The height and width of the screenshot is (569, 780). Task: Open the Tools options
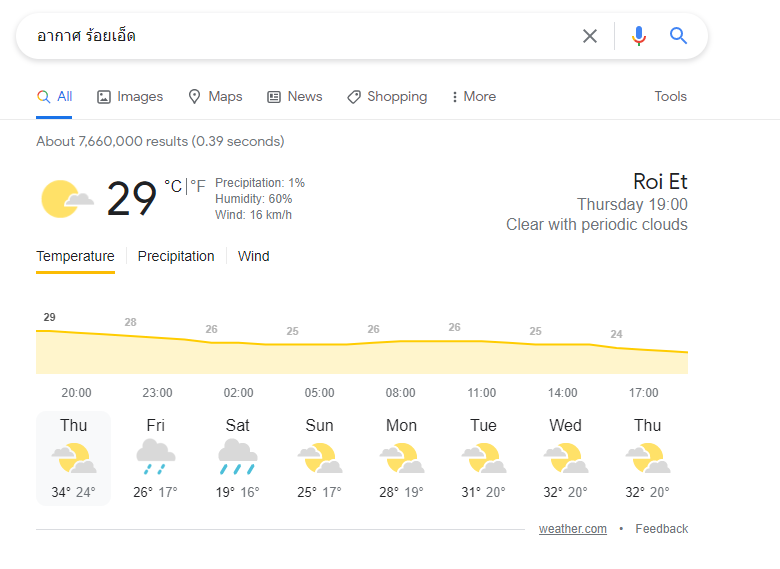pos(670,96)
